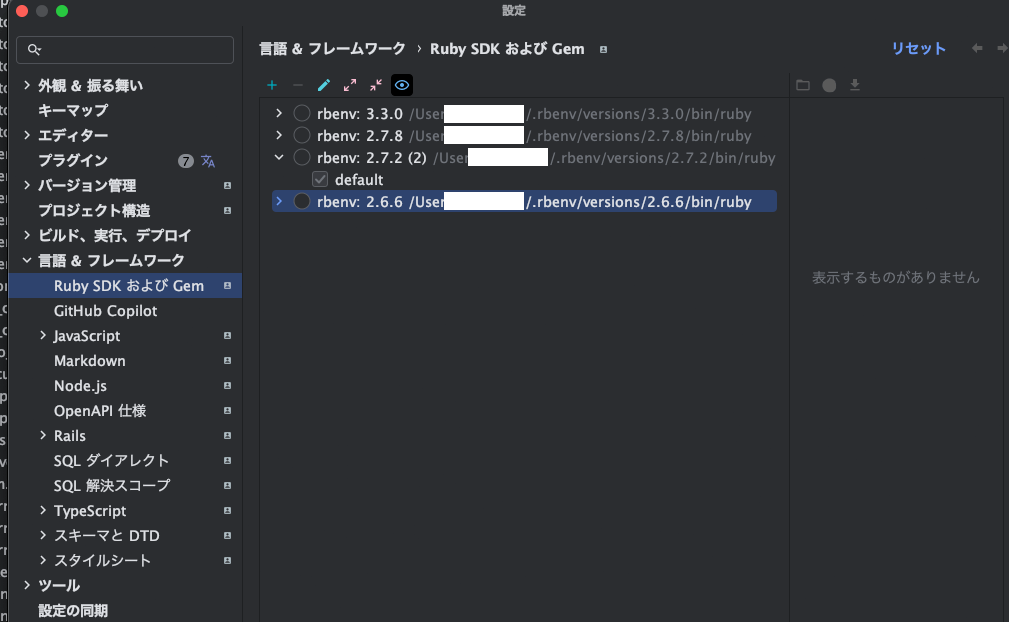The height and width of the screenshot is (622, 1009).
Task: Expand the バージョン管理 section
Action: pos(26,185)
